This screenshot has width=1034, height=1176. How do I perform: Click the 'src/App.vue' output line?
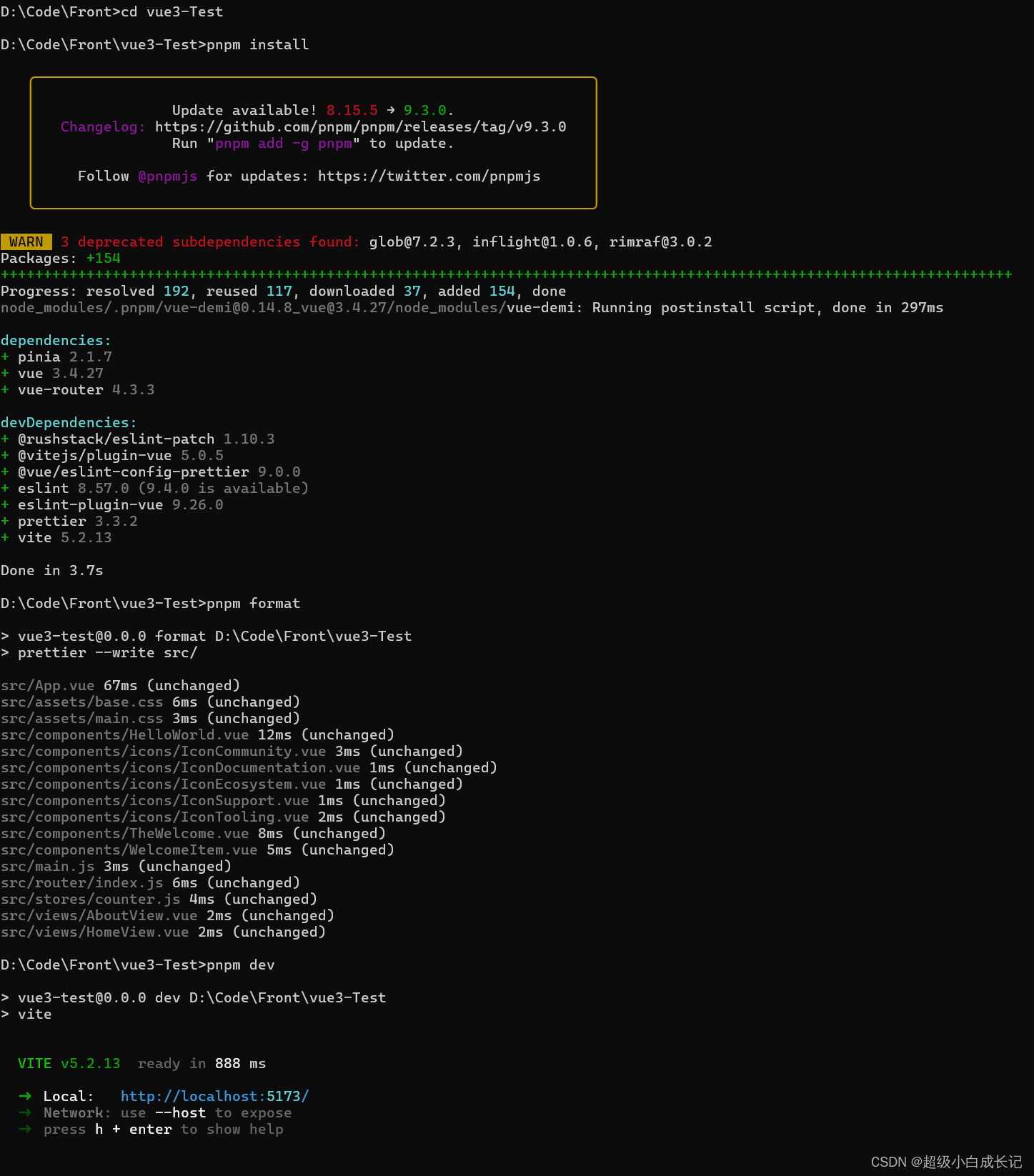pyautogui.click(x=120, y=685)
